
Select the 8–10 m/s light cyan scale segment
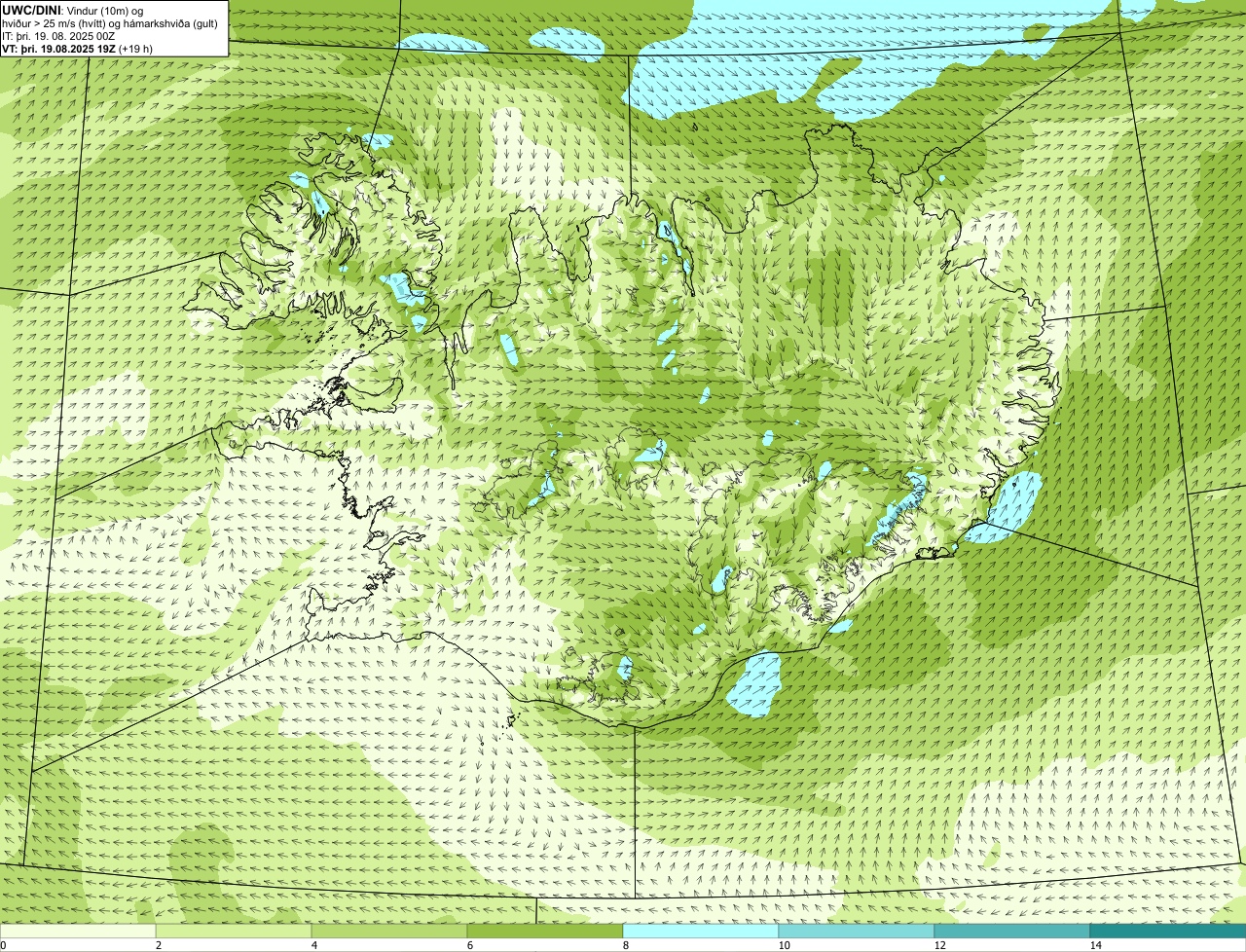pyautogui.click(x=701, y=931)
